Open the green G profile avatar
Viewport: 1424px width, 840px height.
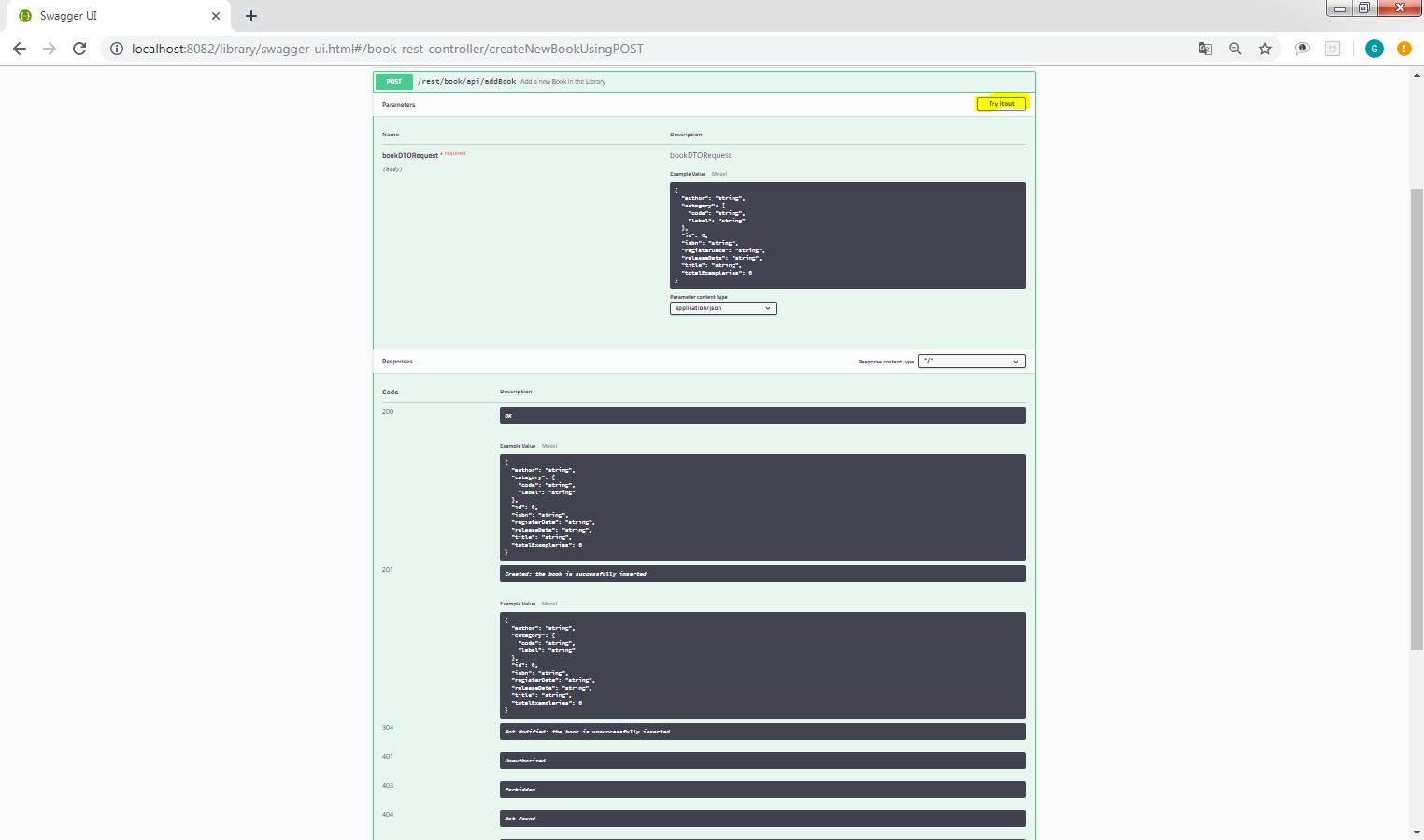pos(1374,49)
